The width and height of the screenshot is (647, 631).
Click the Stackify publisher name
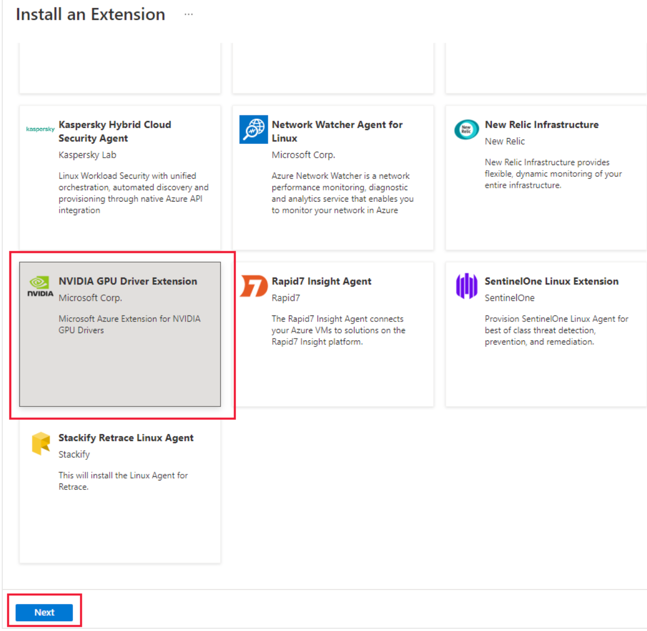coord(74,454)
